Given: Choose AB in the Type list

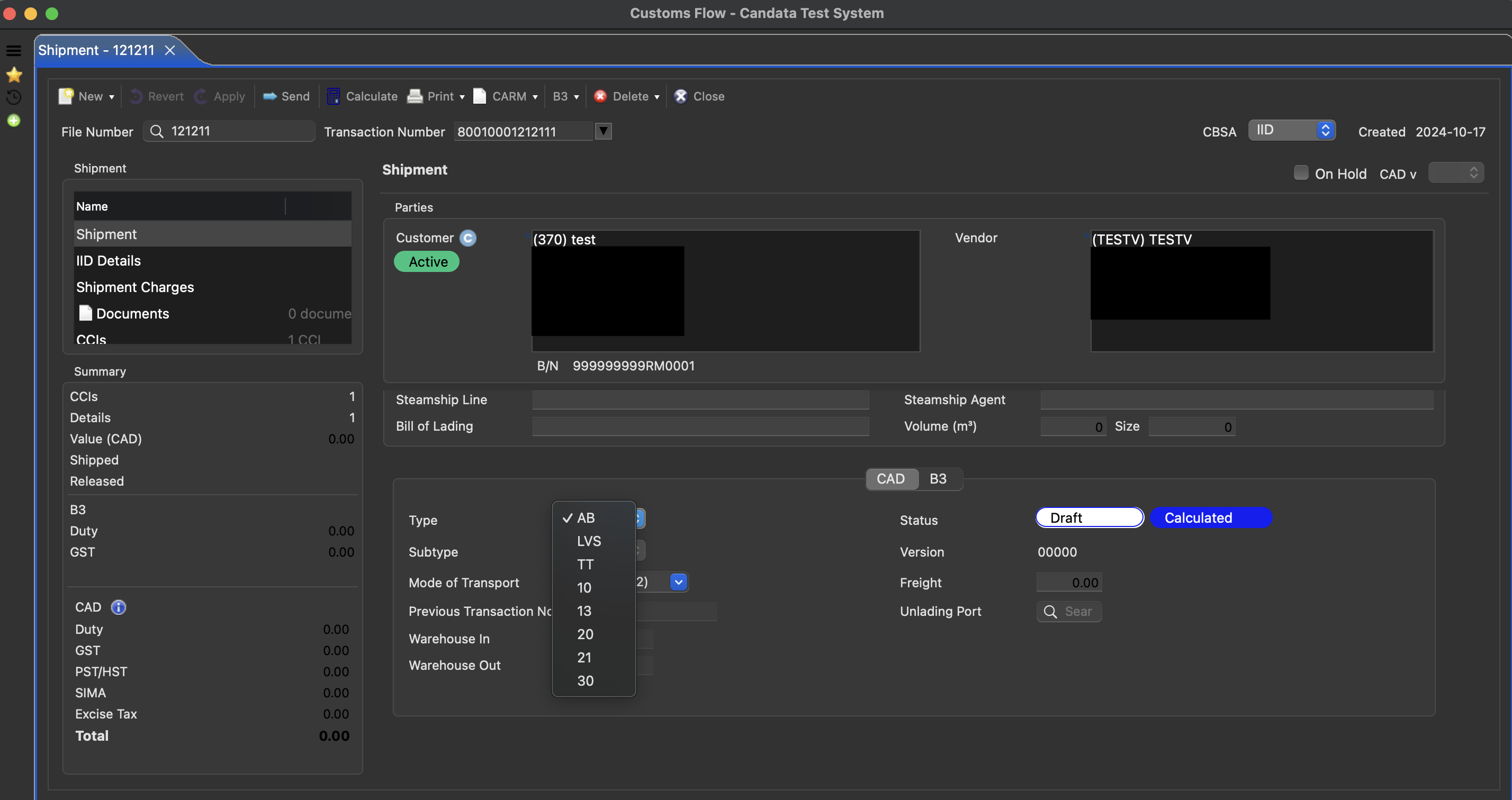Looking at the screenshot, I should pyautogui.click(x=594, y=518).
